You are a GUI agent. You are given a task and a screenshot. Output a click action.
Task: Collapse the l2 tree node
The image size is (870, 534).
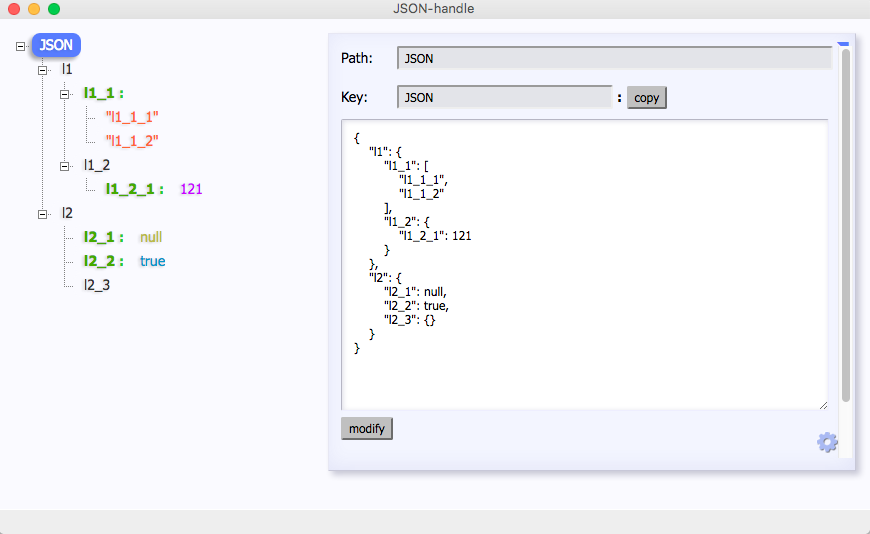(x=42, y=214)
